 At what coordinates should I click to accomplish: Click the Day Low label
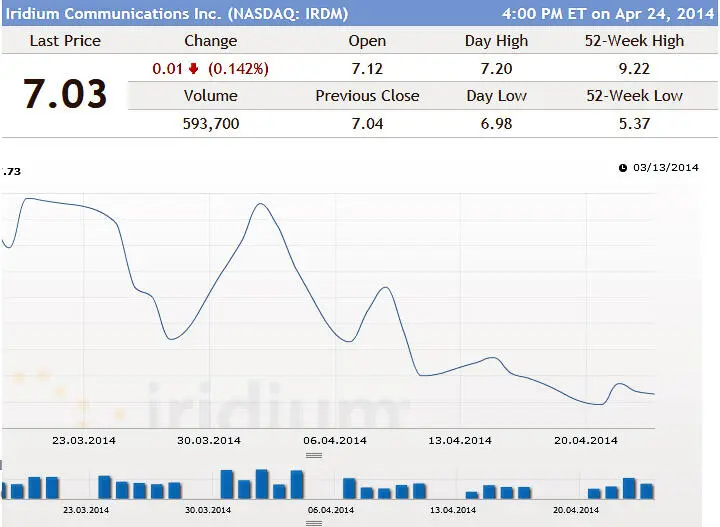496,96
